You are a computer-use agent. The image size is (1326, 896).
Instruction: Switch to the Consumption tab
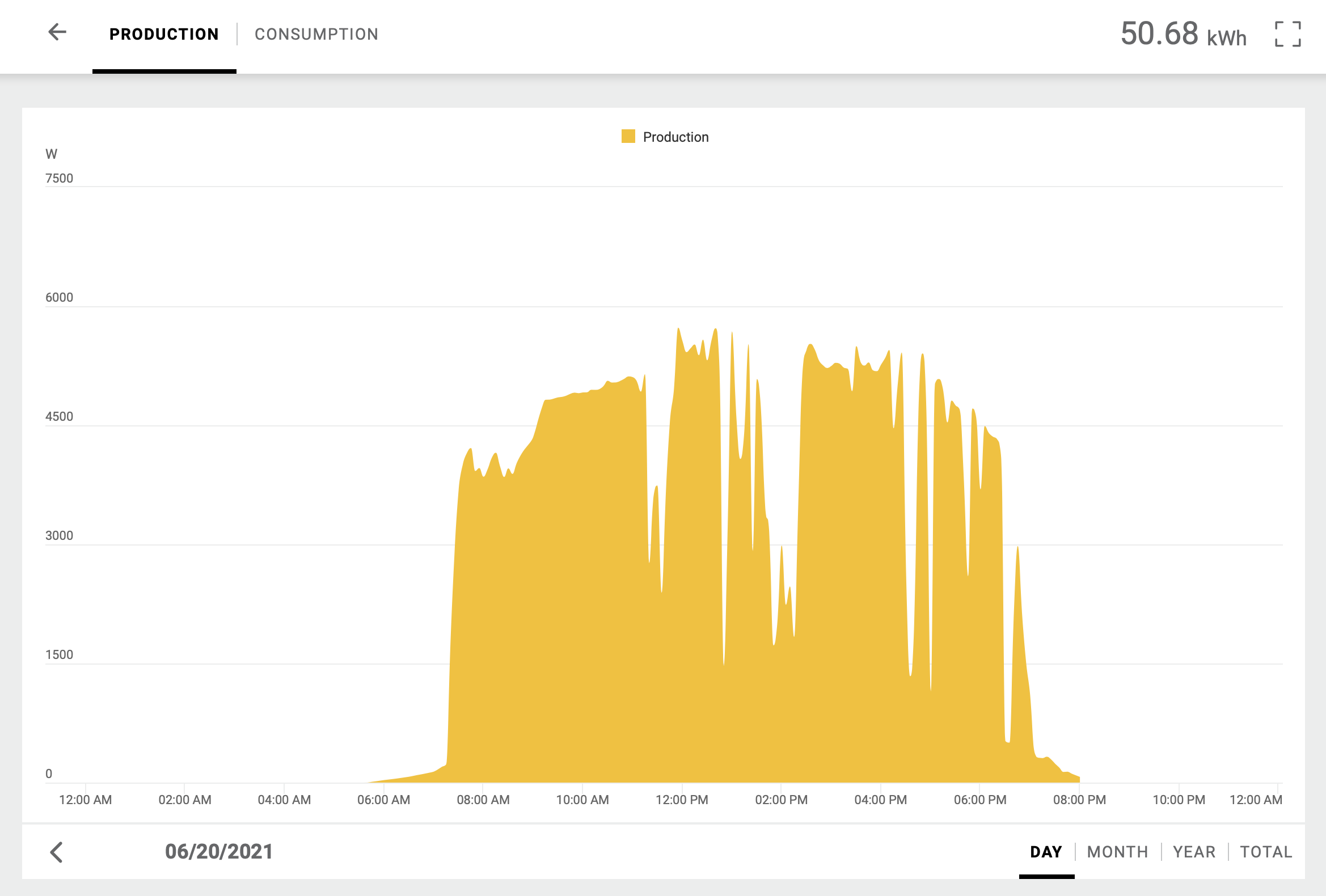point(316,34)
